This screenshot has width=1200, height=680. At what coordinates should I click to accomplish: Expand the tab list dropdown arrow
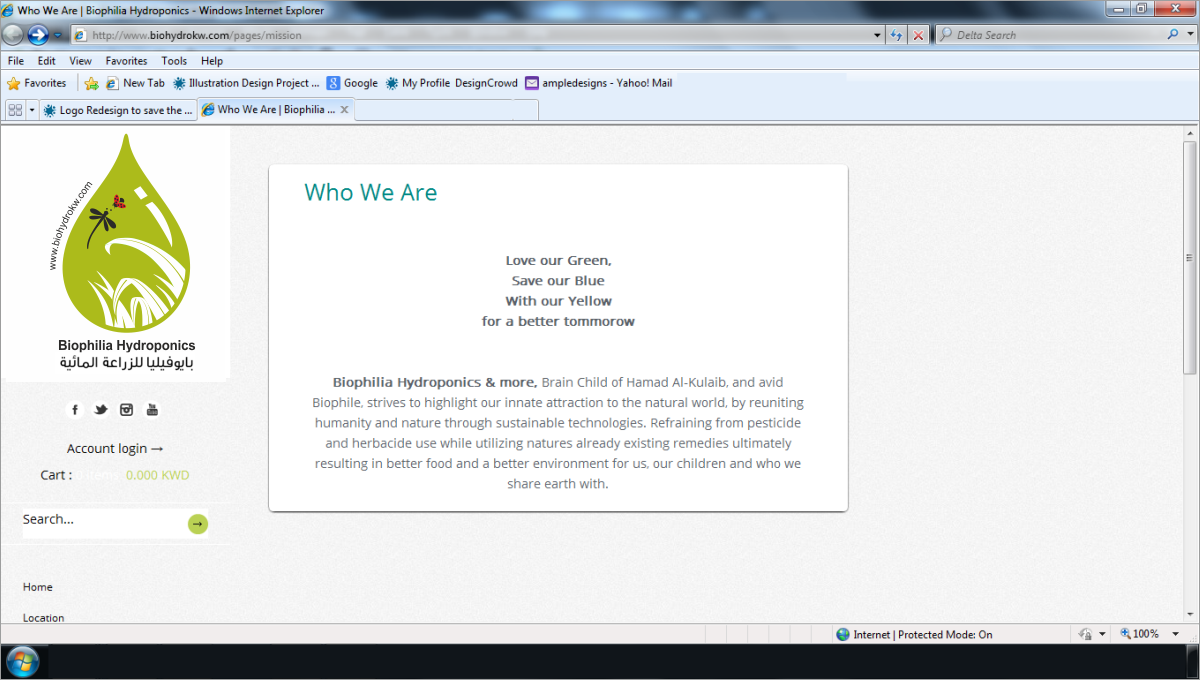click(32, 110)
